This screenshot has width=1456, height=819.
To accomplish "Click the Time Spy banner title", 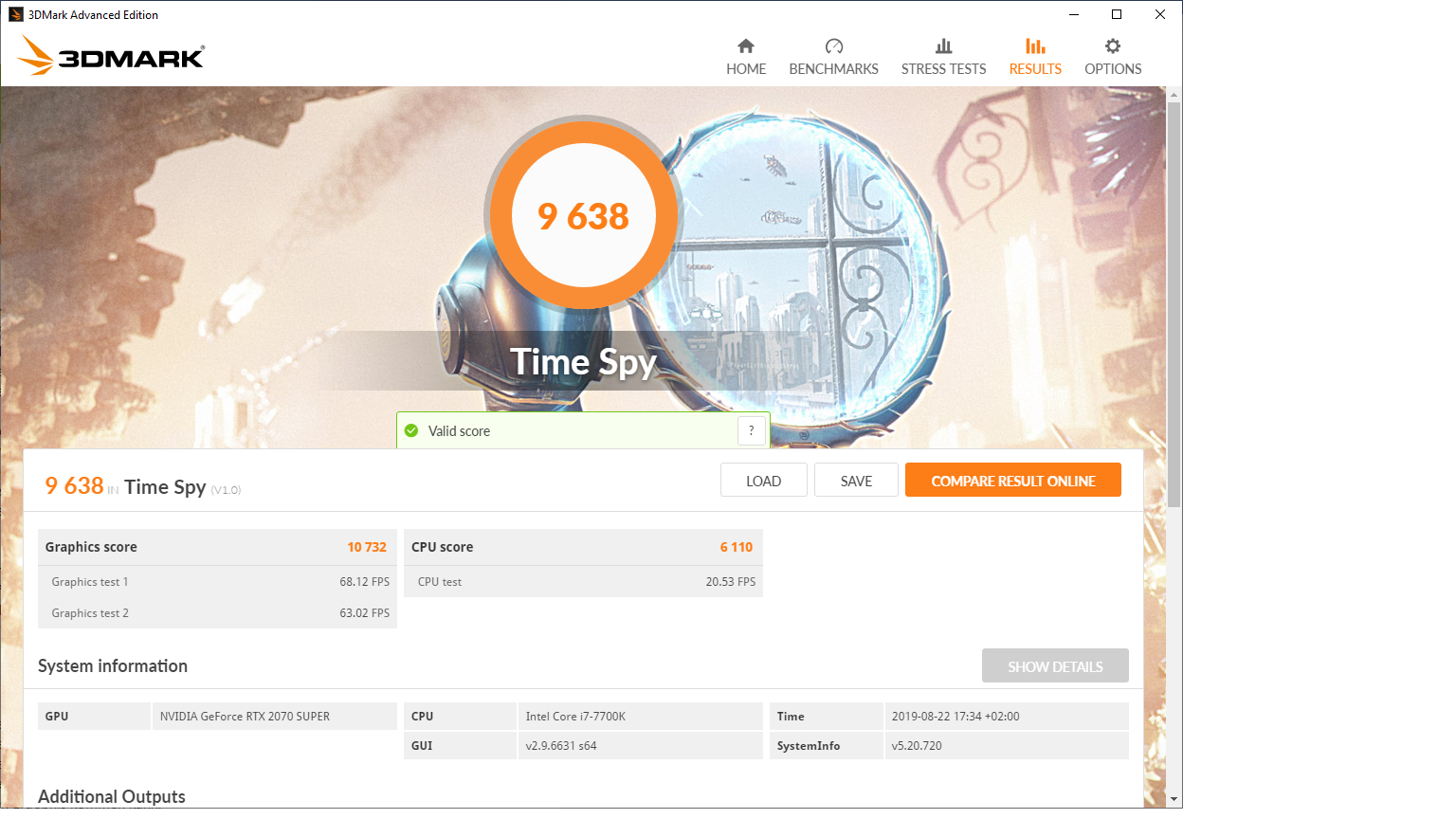I will coord(583,361).
